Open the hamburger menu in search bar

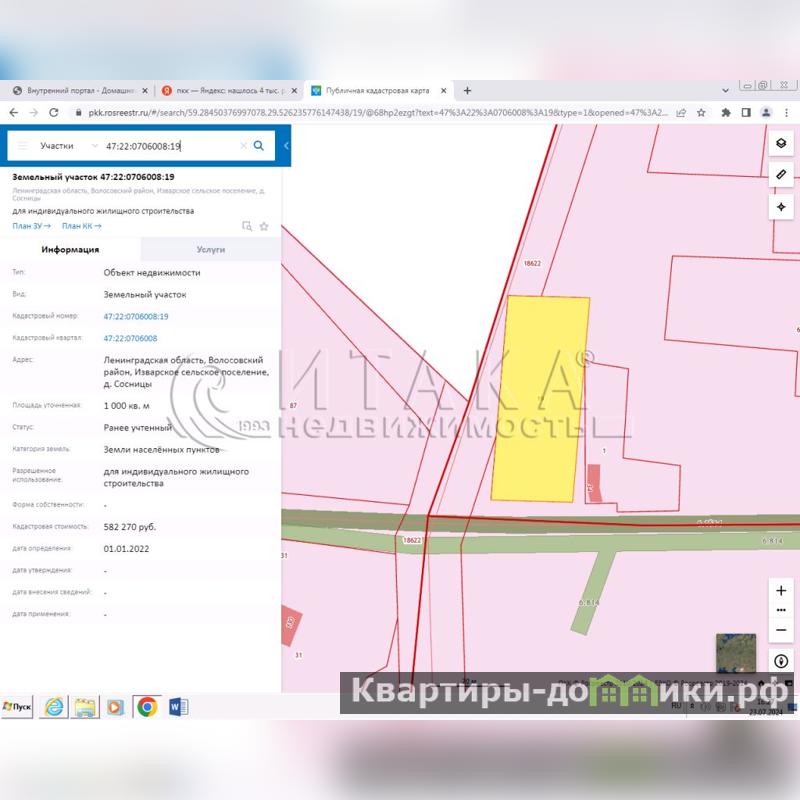click(x=23, y=146)
